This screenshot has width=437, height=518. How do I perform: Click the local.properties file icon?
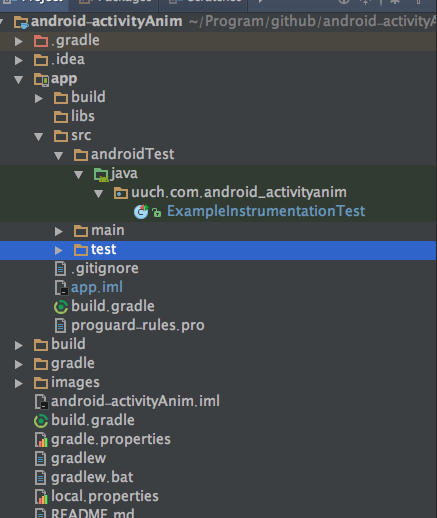tap(41, 497)
